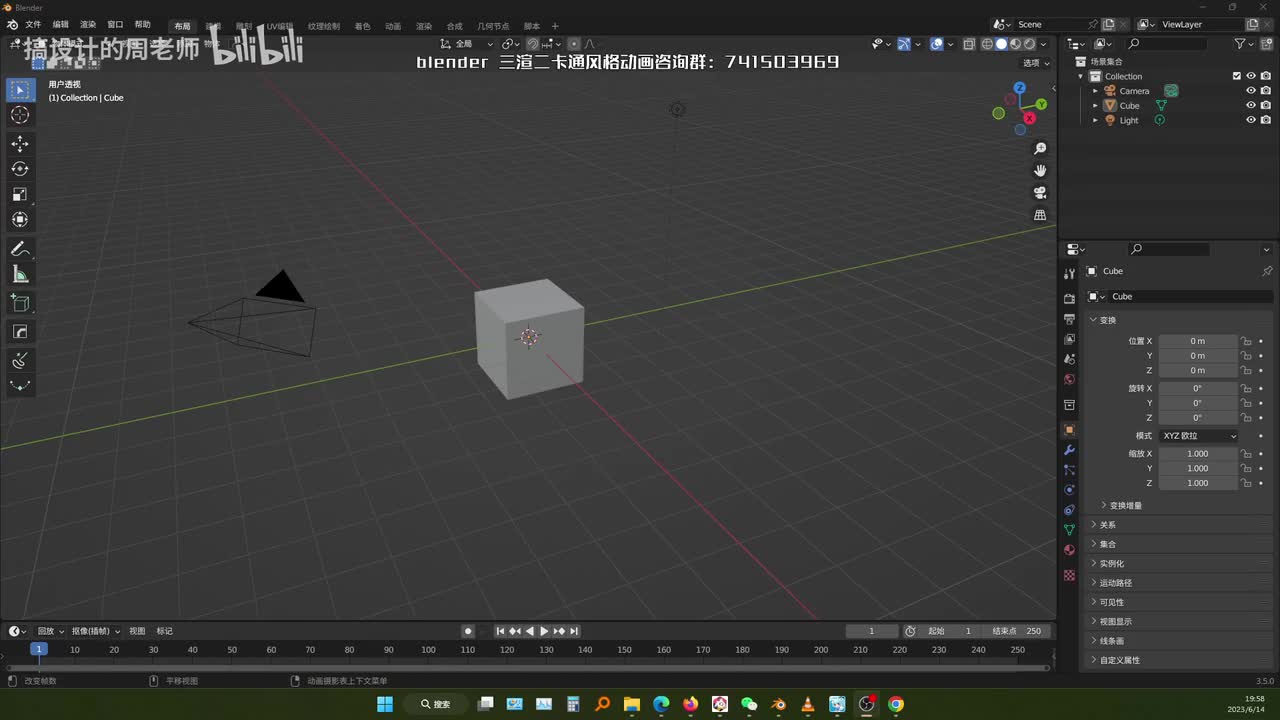This screenshot has width=1280, height=720.
Task: Open the 全局 transform orientation dropdown
Action: coord(467,44)
